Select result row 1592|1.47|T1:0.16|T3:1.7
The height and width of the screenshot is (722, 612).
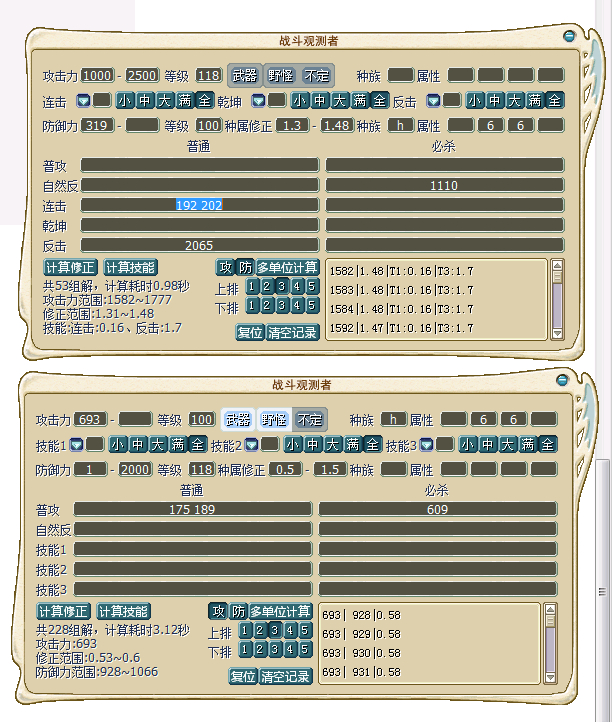[402, 328]
